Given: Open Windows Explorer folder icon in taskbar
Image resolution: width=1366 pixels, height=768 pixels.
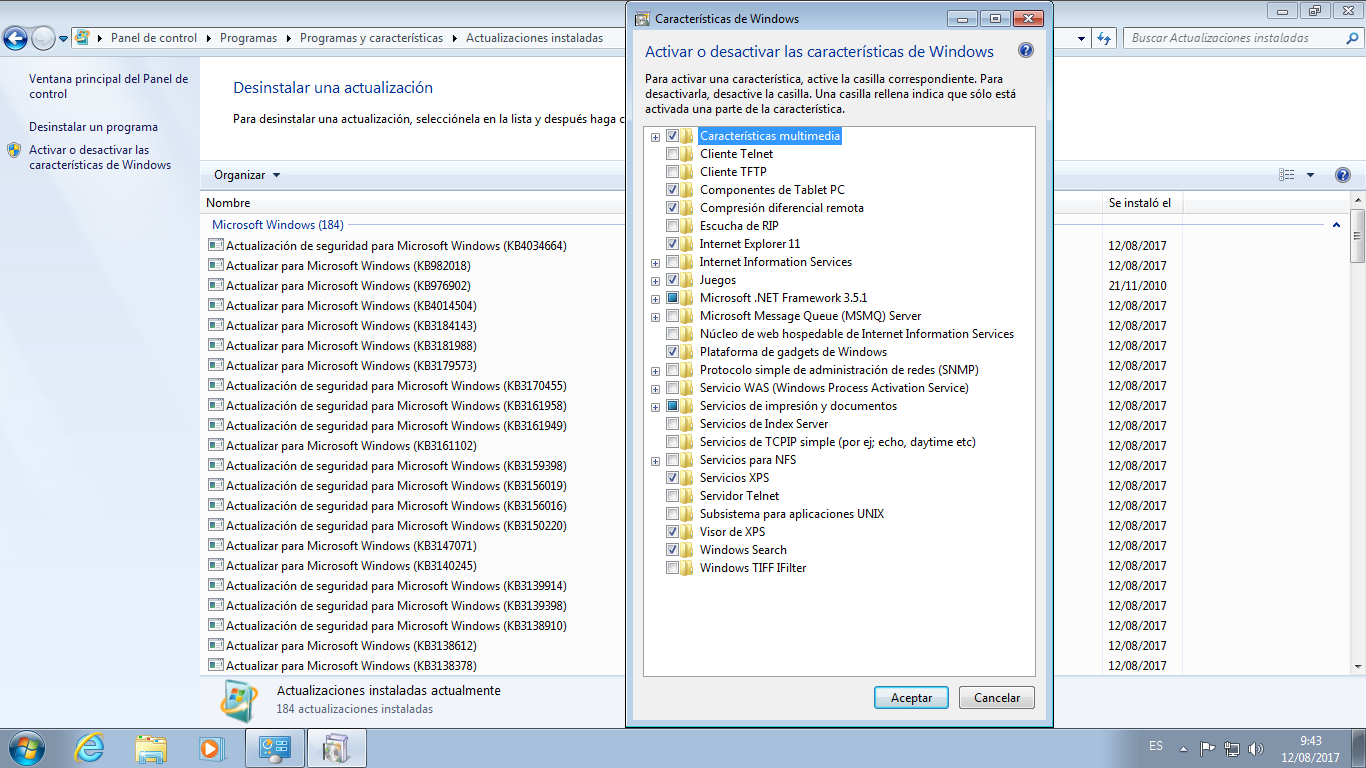Looking at the screenshot, I should tap(151, 748).
